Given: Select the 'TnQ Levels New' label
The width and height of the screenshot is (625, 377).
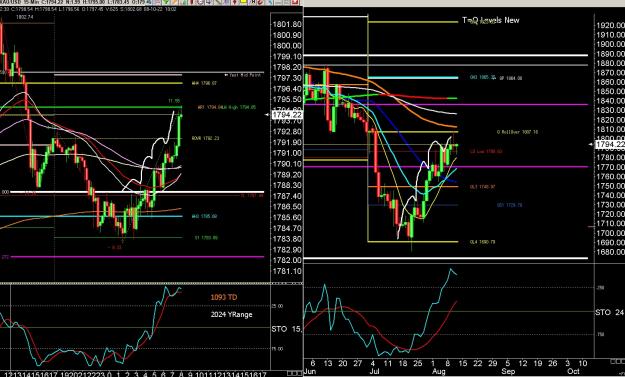Looking at the screenshot, I should pos(491,20).
